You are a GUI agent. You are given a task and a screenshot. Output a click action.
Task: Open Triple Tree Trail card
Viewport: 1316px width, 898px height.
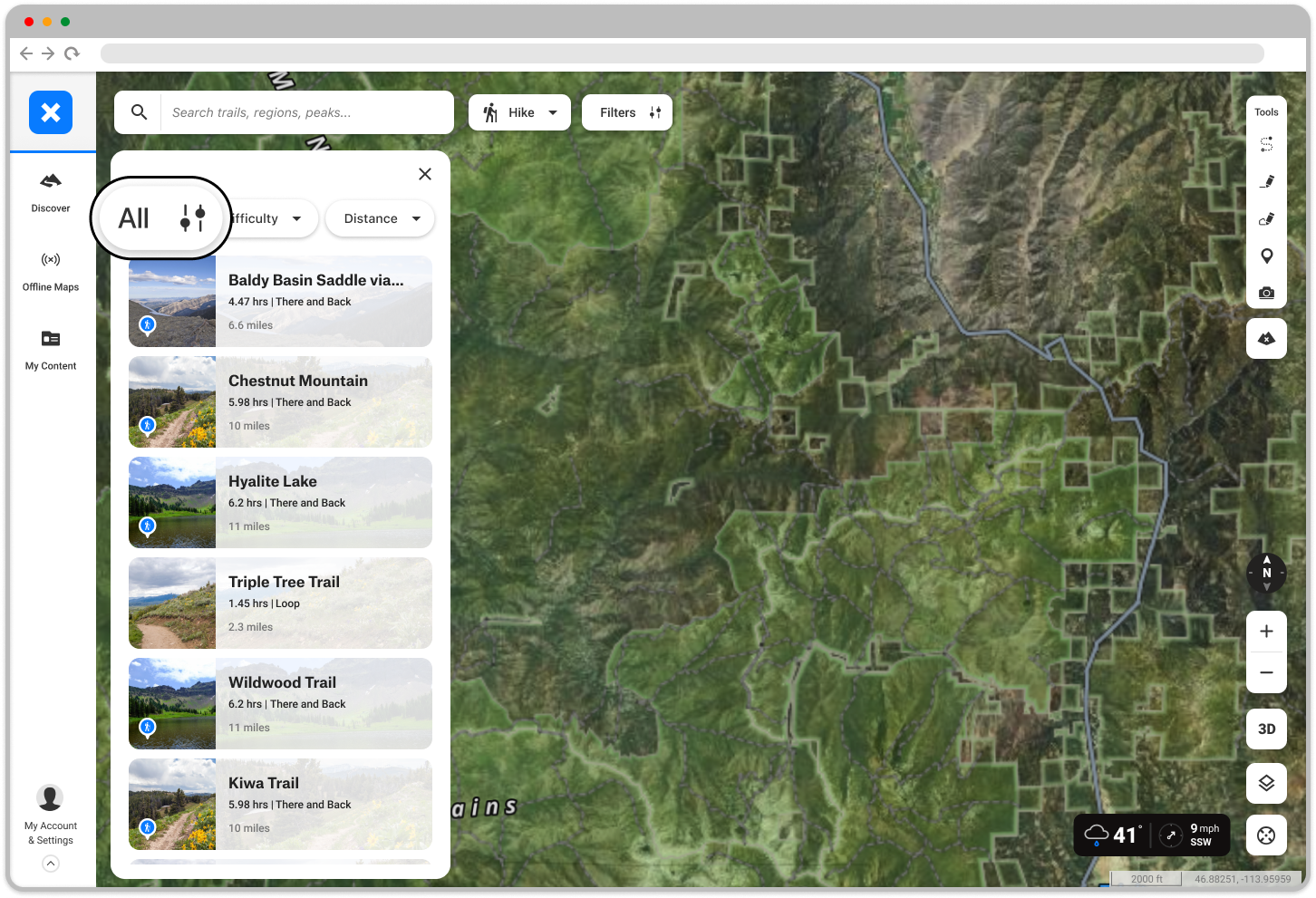tap(280, 603)
